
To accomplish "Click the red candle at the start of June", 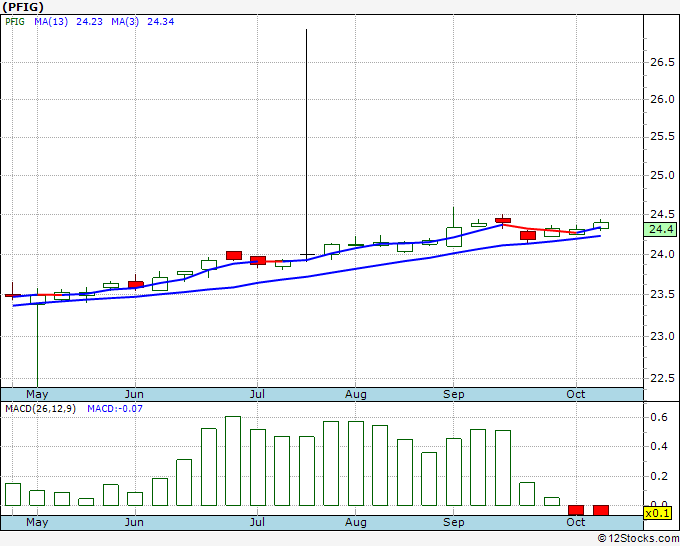I will pos(136,284).
